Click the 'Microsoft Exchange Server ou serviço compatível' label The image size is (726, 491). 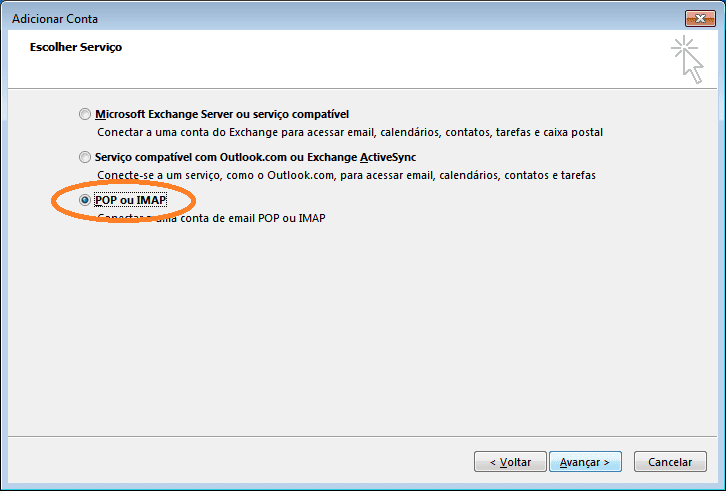point(221,114)
